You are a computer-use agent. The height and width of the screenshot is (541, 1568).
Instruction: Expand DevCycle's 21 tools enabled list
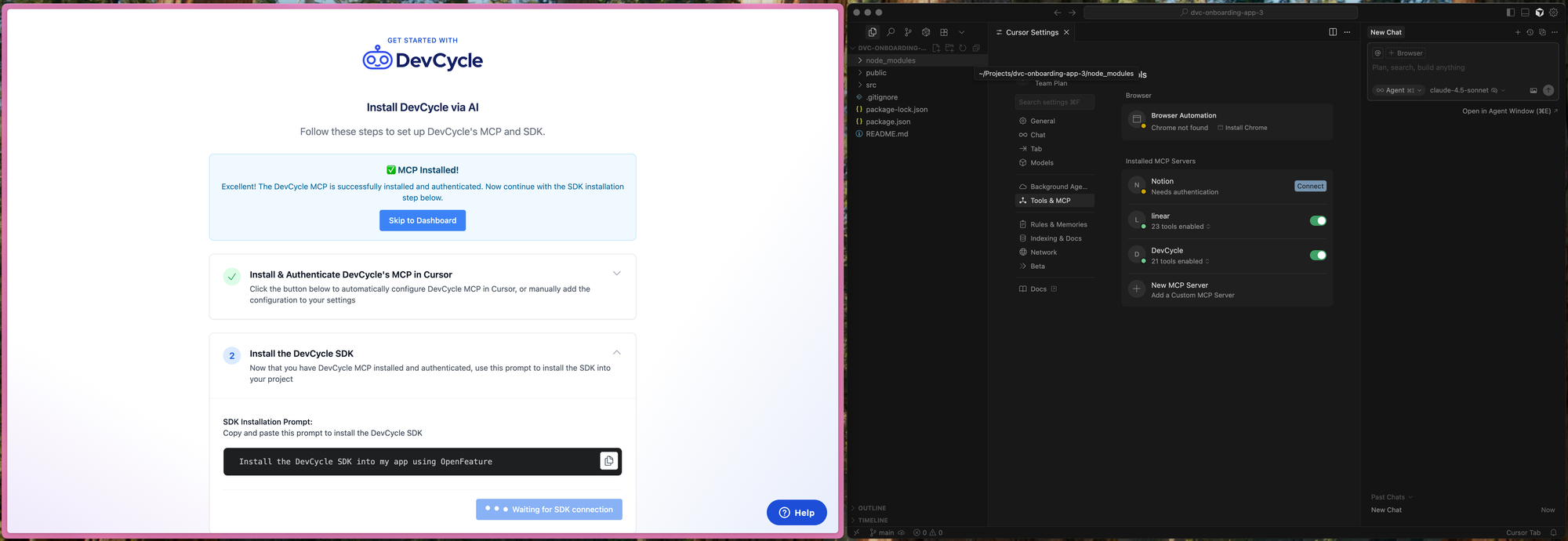(x=1181, y=261)
